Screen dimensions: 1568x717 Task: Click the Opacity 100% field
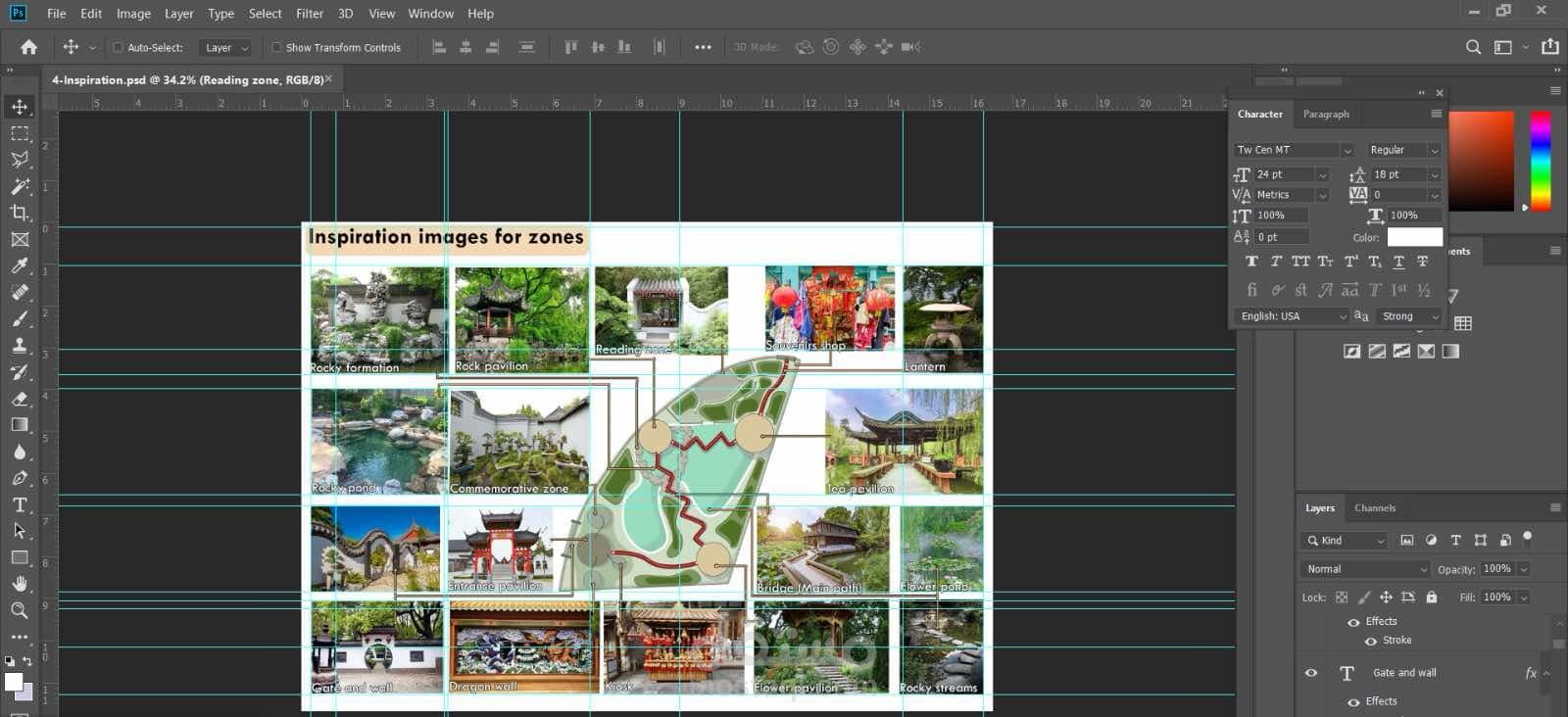(1496, 569)
